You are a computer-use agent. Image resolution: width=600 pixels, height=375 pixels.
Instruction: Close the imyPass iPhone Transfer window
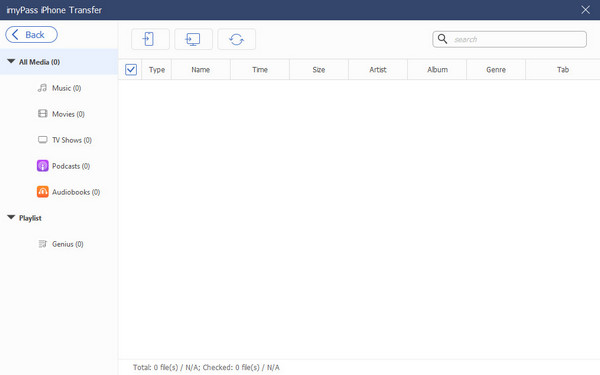[x=585, y=10]
